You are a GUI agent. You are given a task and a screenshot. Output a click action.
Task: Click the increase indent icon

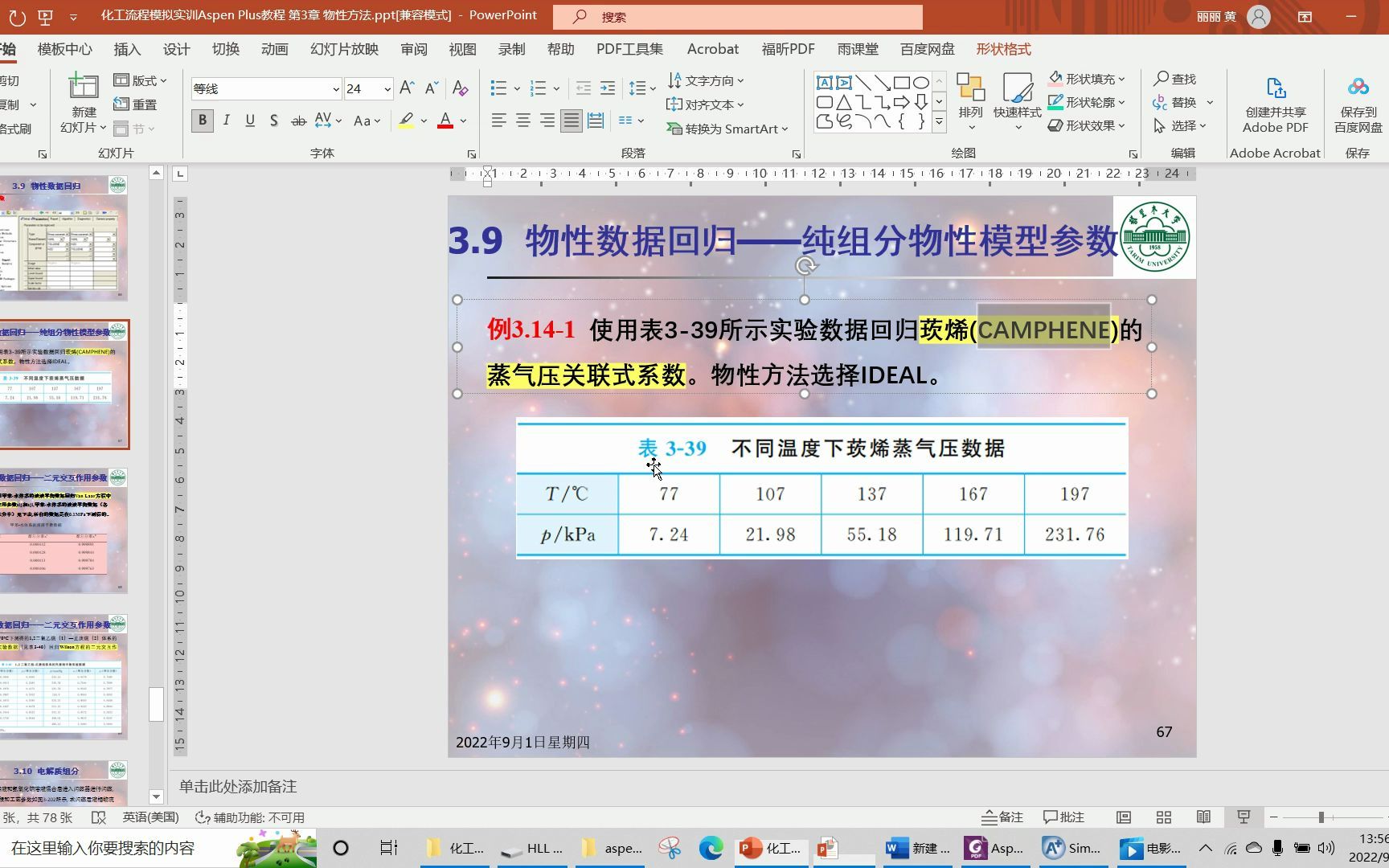[x=607, y=88]
